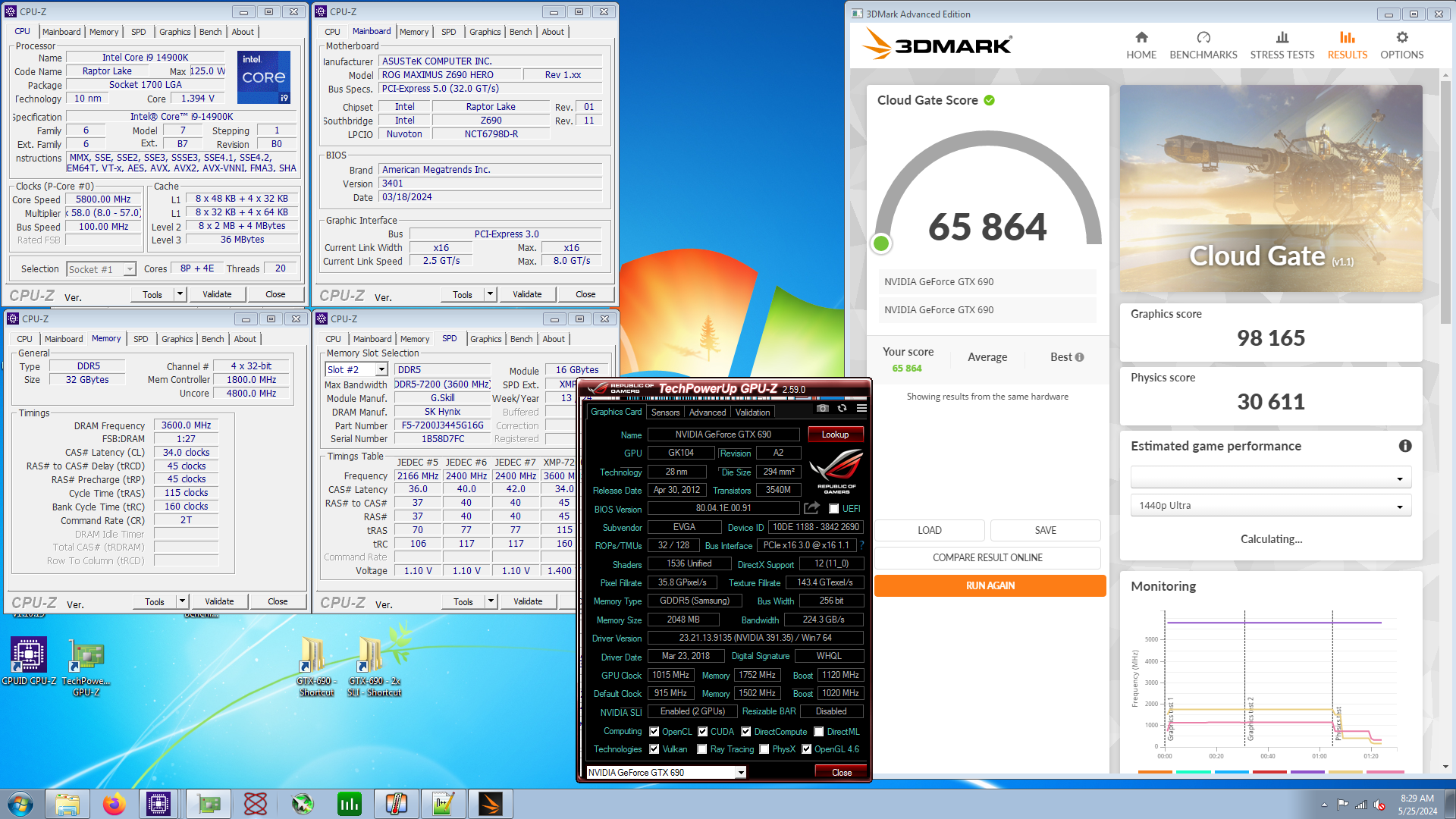Expand the empty game selection dropdown
Viewport: 1456px width, 819px height.
[x=1271, y=478]
